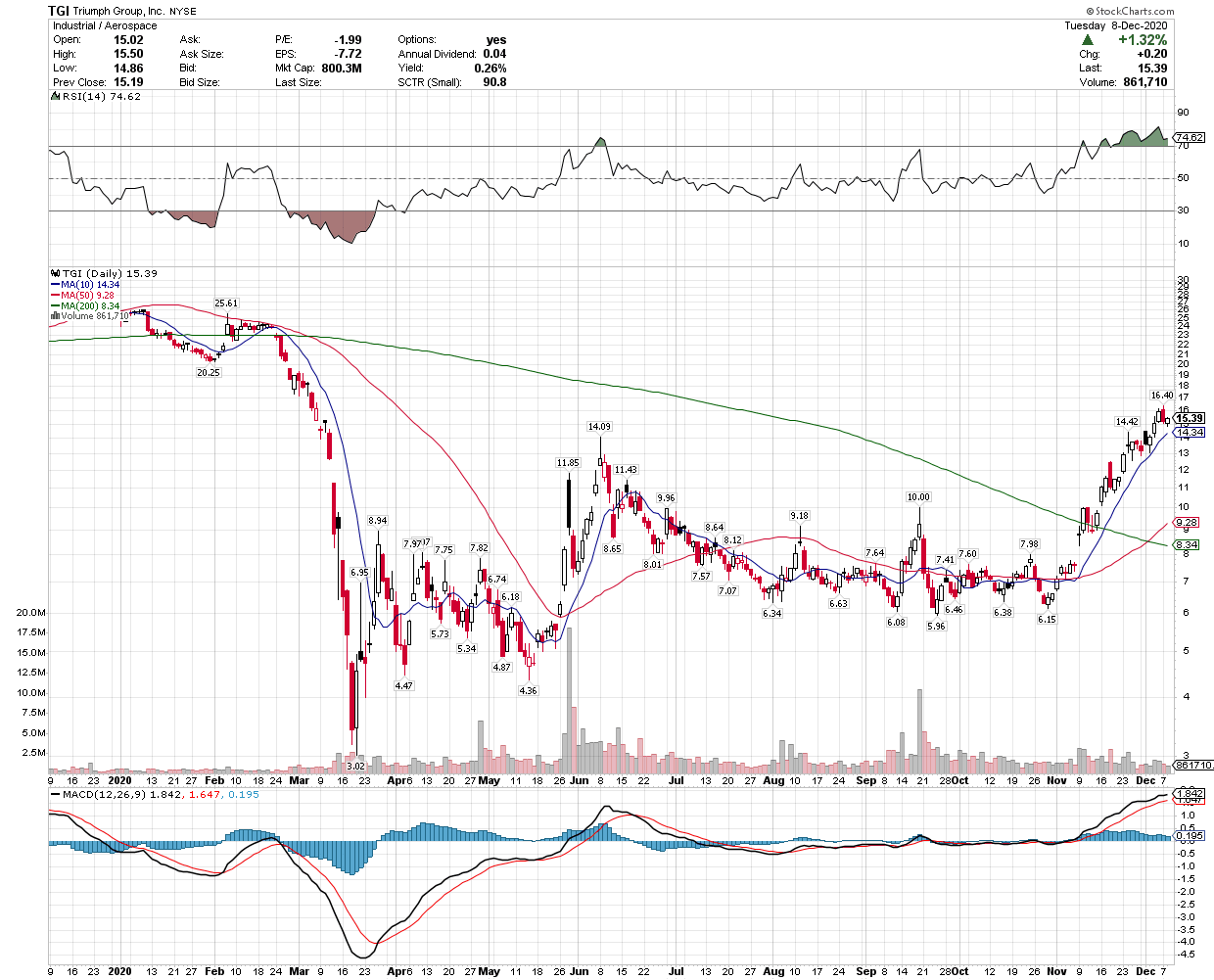1214x980 pixels.
Task: Select the P/E ratio value -1.99
Action: click(x=348, y=40)
